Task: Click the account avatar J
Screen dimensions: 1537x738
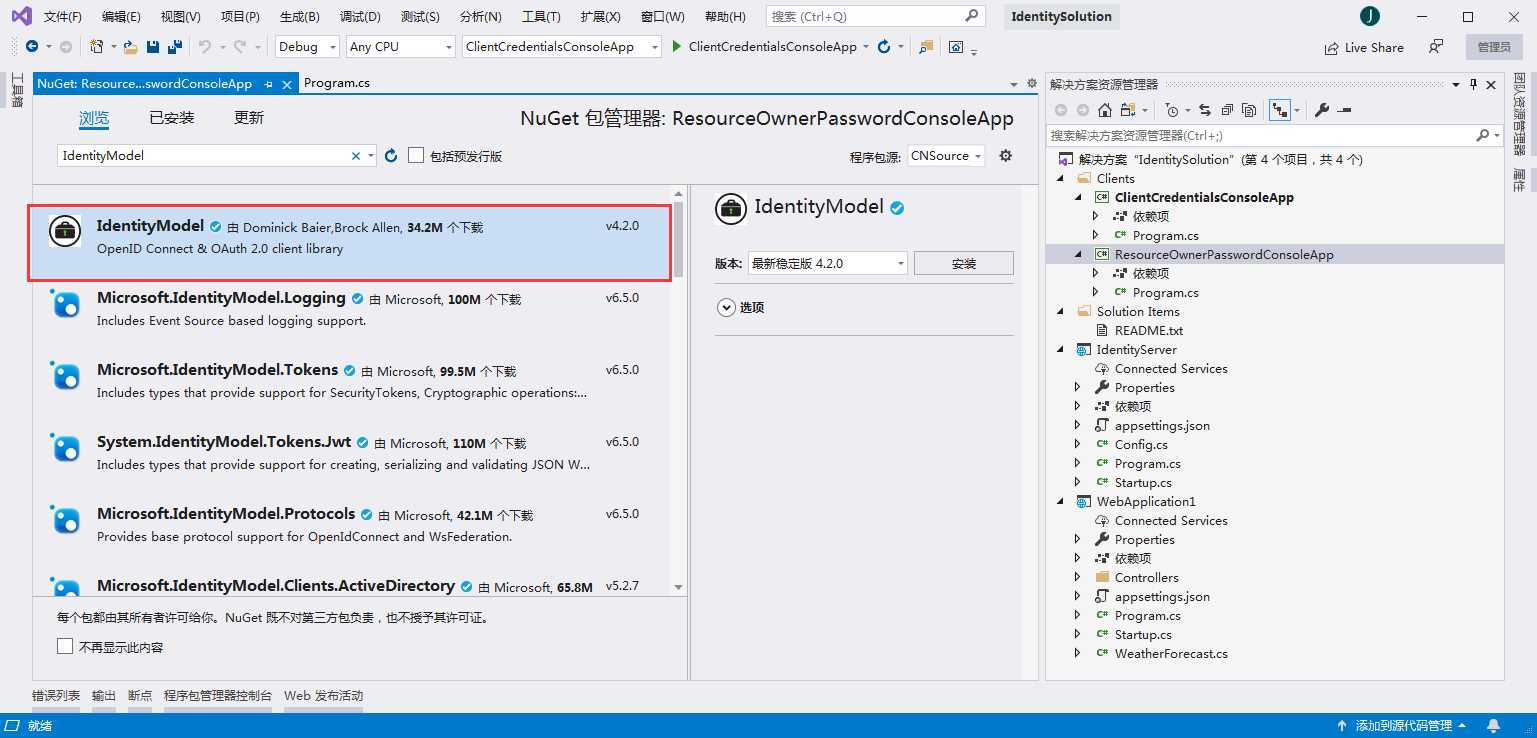Action: click(x=1370, y=16)
